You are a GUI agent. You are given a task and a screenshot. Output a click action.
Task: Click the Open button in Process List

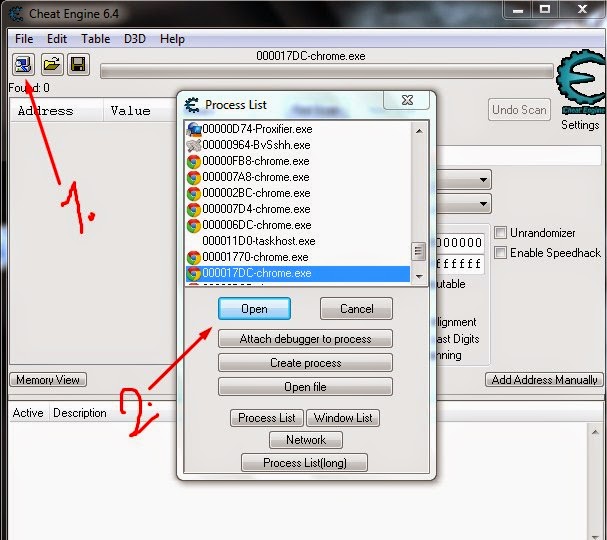[x=254, y=309]
